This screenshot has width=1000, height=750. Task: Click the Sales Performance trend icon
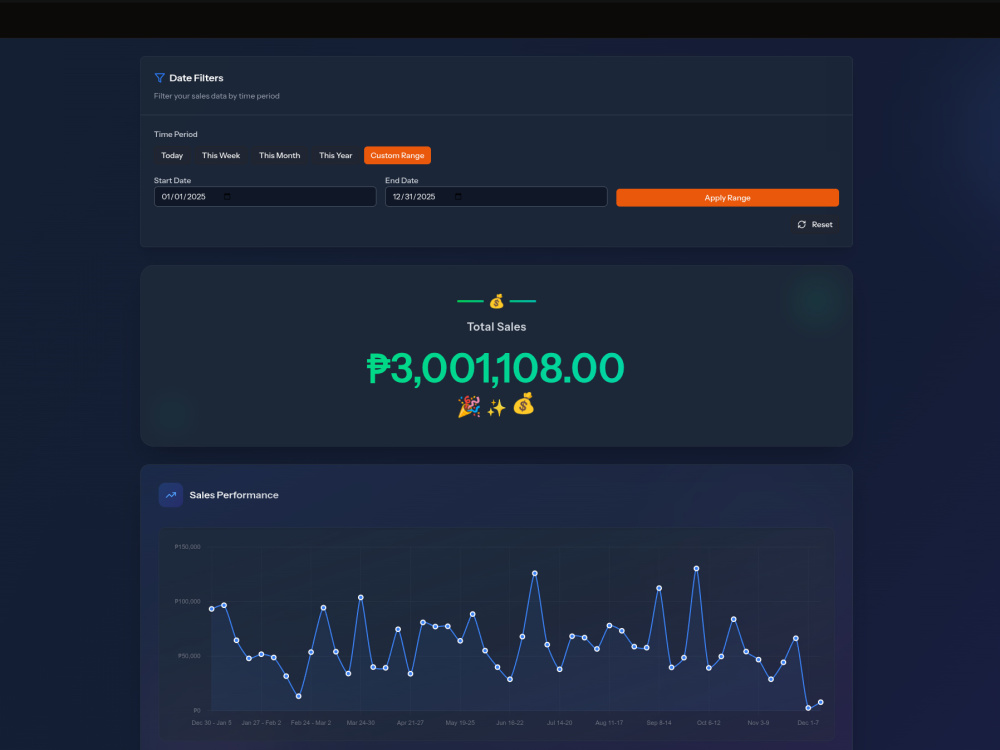[171, 495]
